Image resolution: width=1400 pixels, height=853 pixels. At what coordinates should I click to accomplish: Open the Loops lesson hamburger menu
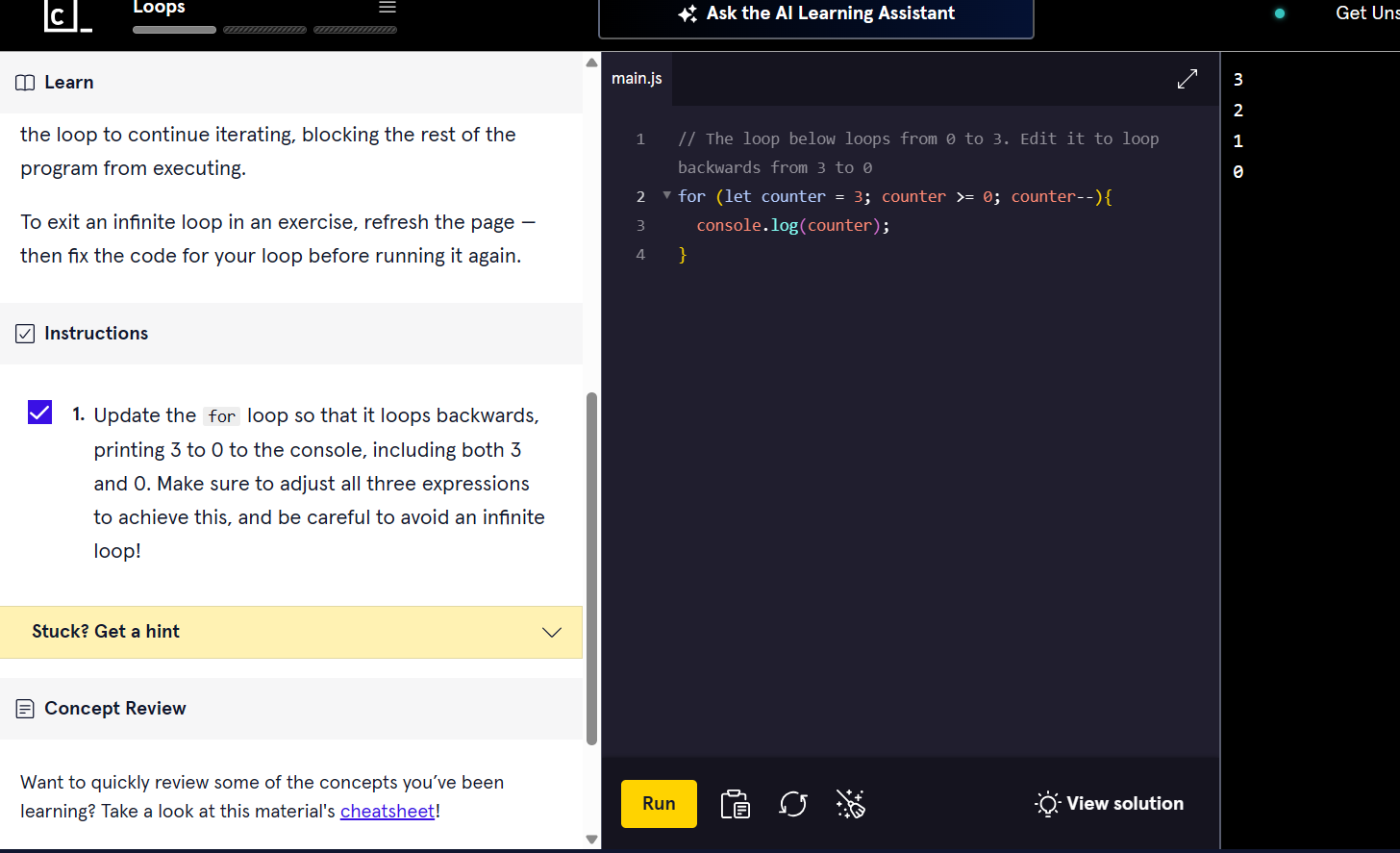pos(387,8)
